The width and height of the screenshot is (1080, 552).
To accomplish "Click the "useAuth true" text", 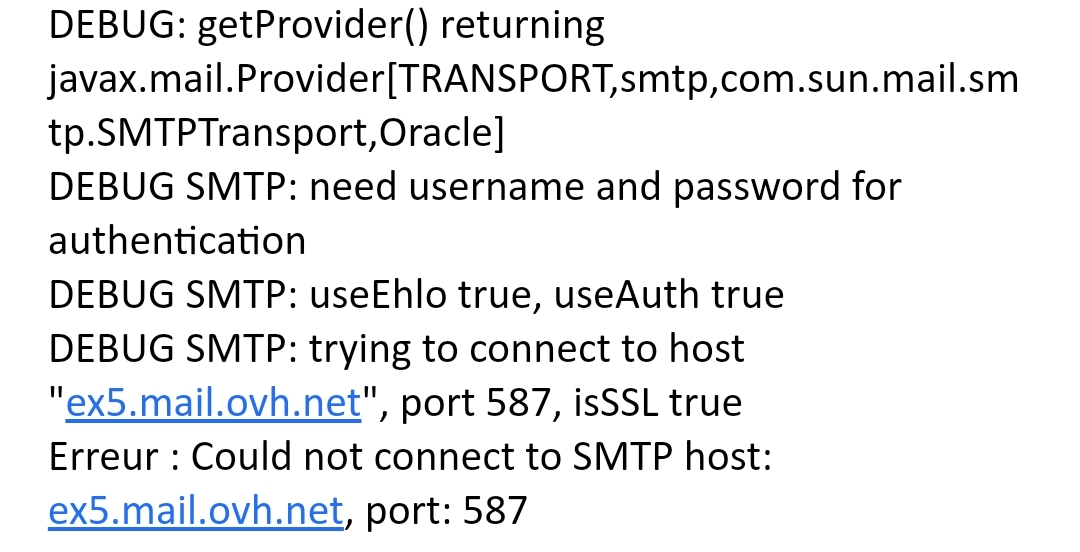I will [x=668, y=295].
